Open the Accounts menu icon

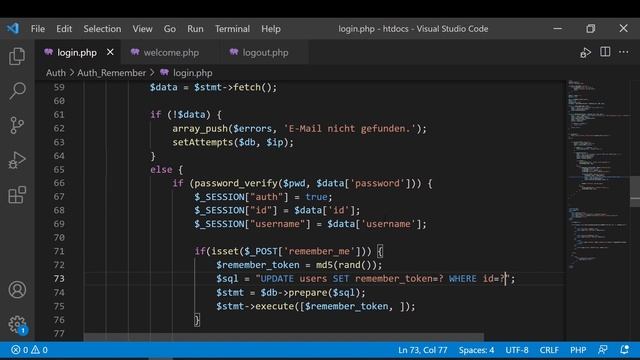tap(17, 289)
